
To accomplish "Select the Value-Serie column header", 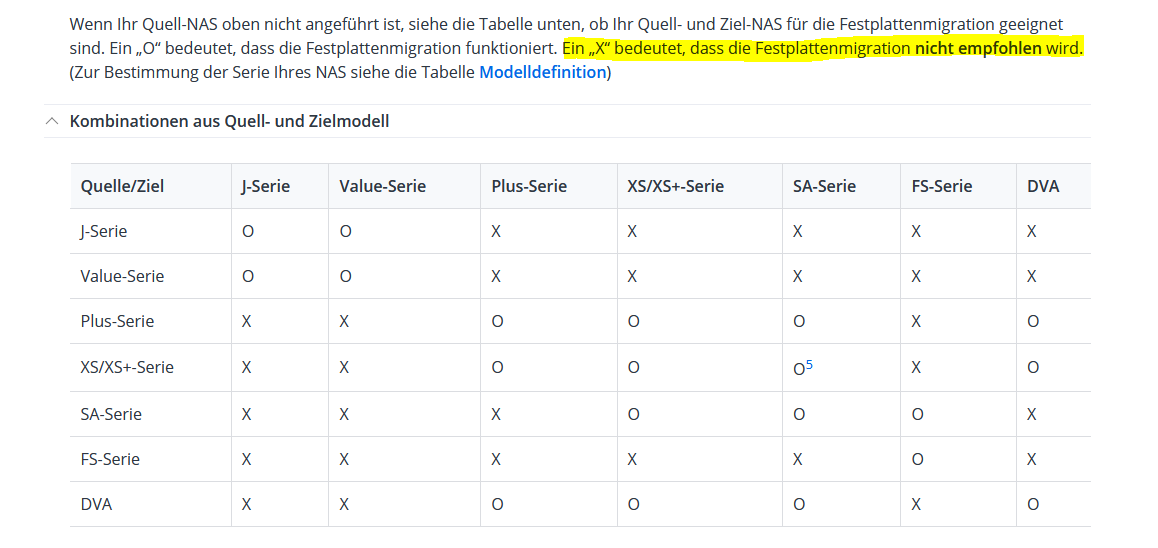I will 382,186.
